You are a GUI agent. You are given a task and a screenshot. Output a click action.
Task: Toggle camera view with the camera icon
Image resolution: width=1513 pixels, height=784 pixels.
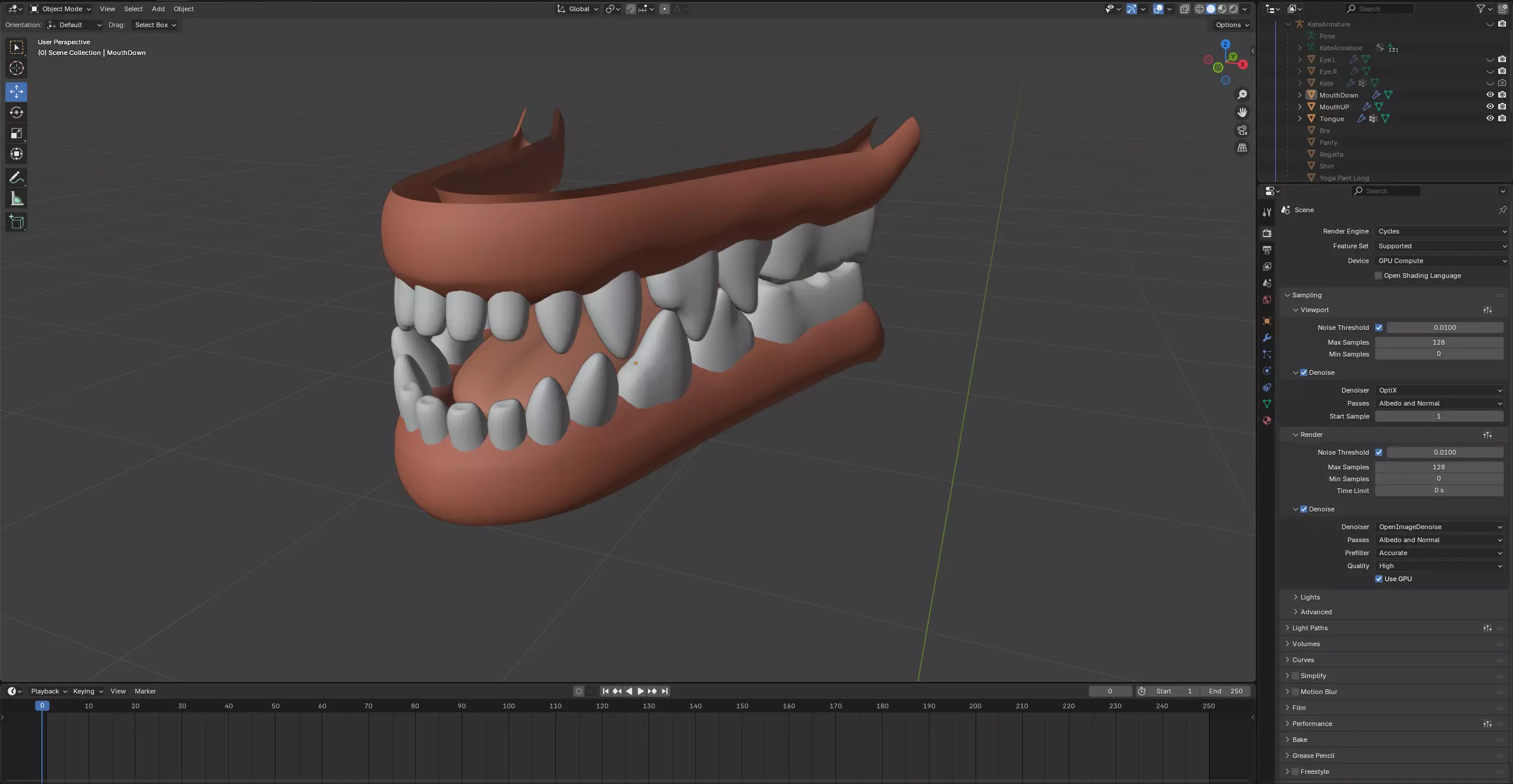[x=1242, y=130]
